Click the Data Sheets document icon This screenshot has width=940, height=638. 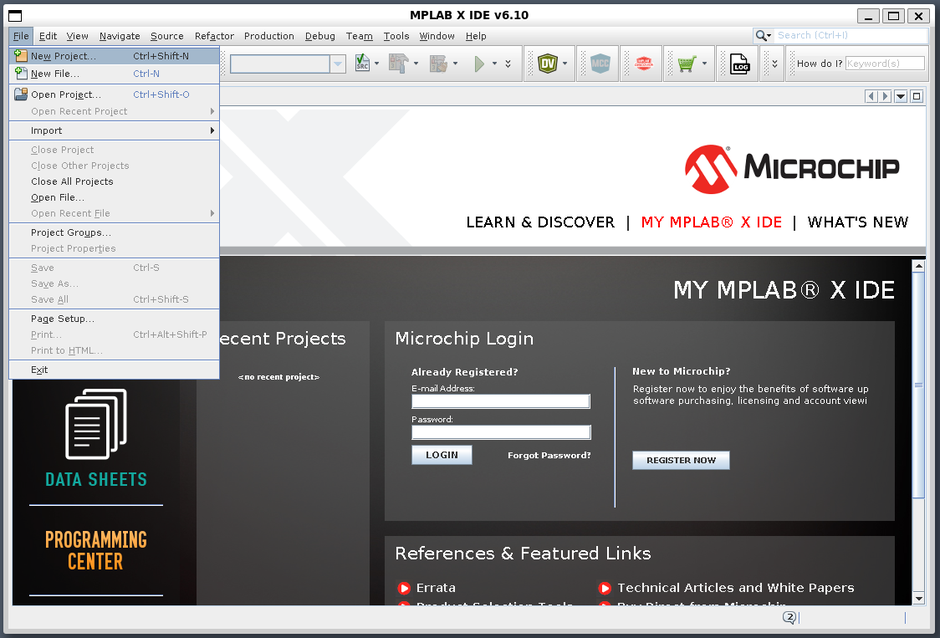[x=96, y=423]
